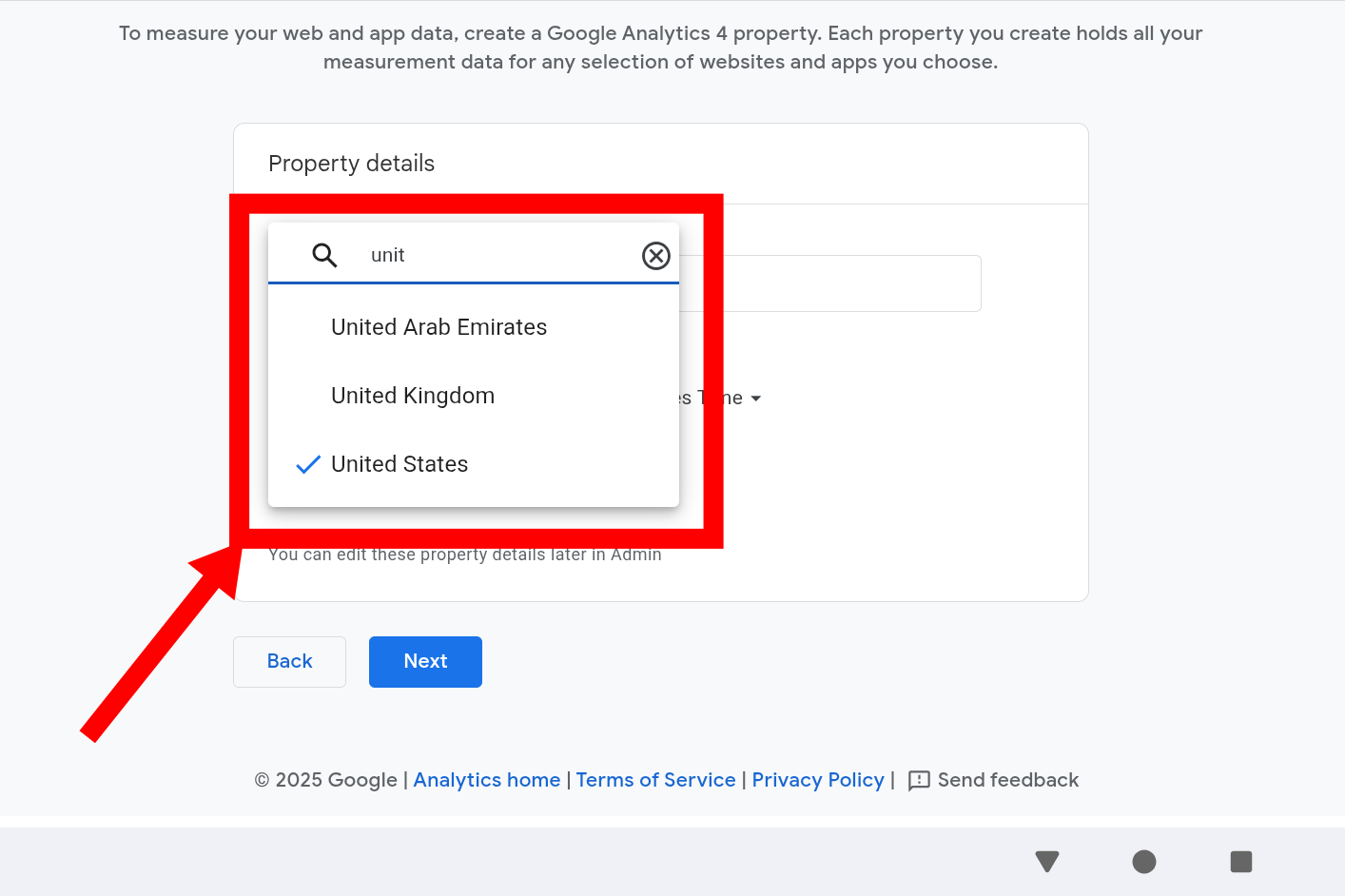Select the United States option

400,464
